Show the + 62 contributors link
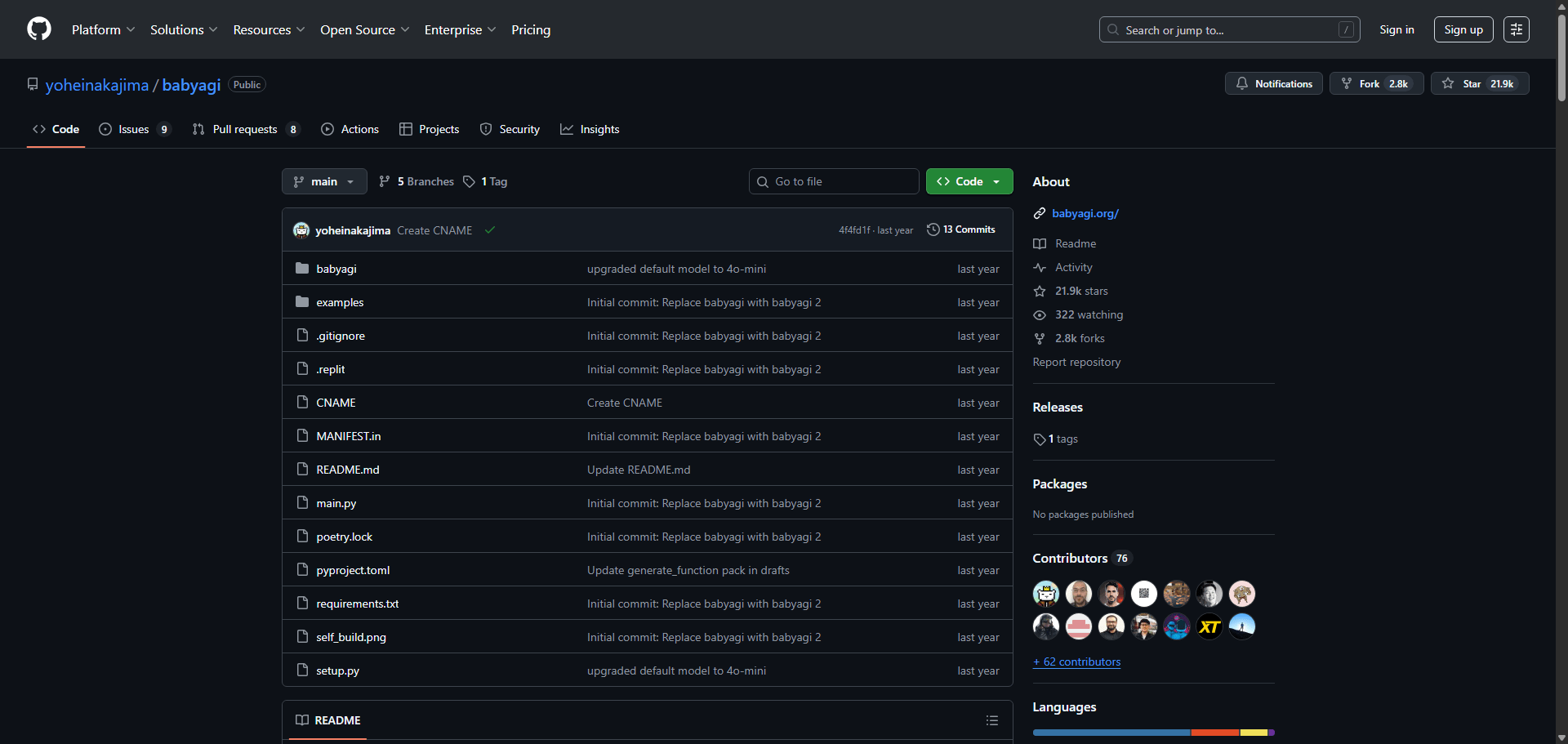The width and height of the screenshot is (1568, 744). click(x=1076, y=662)
